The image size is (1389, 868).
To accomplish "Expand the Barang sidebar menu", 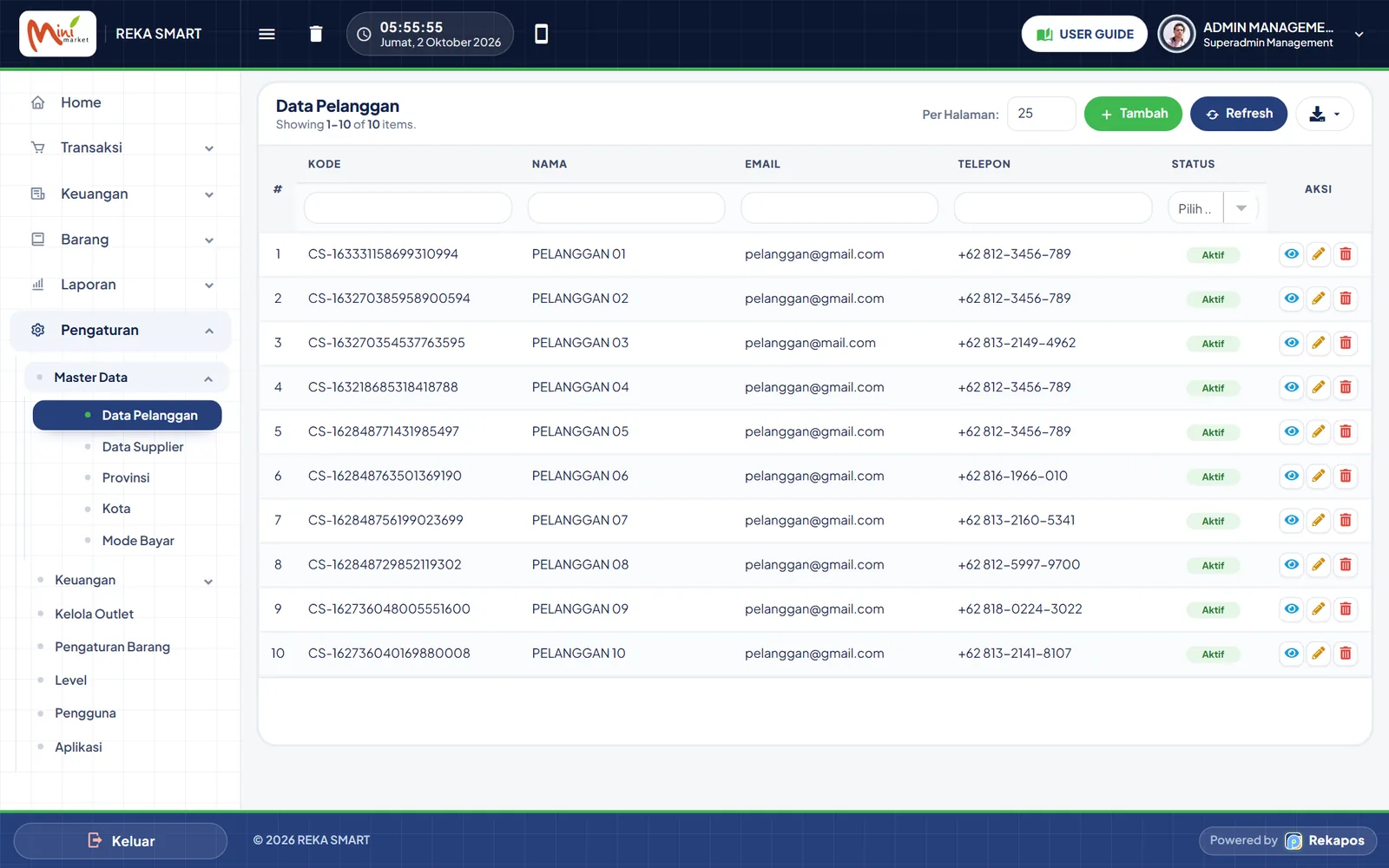I will pyautogui.click(x=122, y=240).
